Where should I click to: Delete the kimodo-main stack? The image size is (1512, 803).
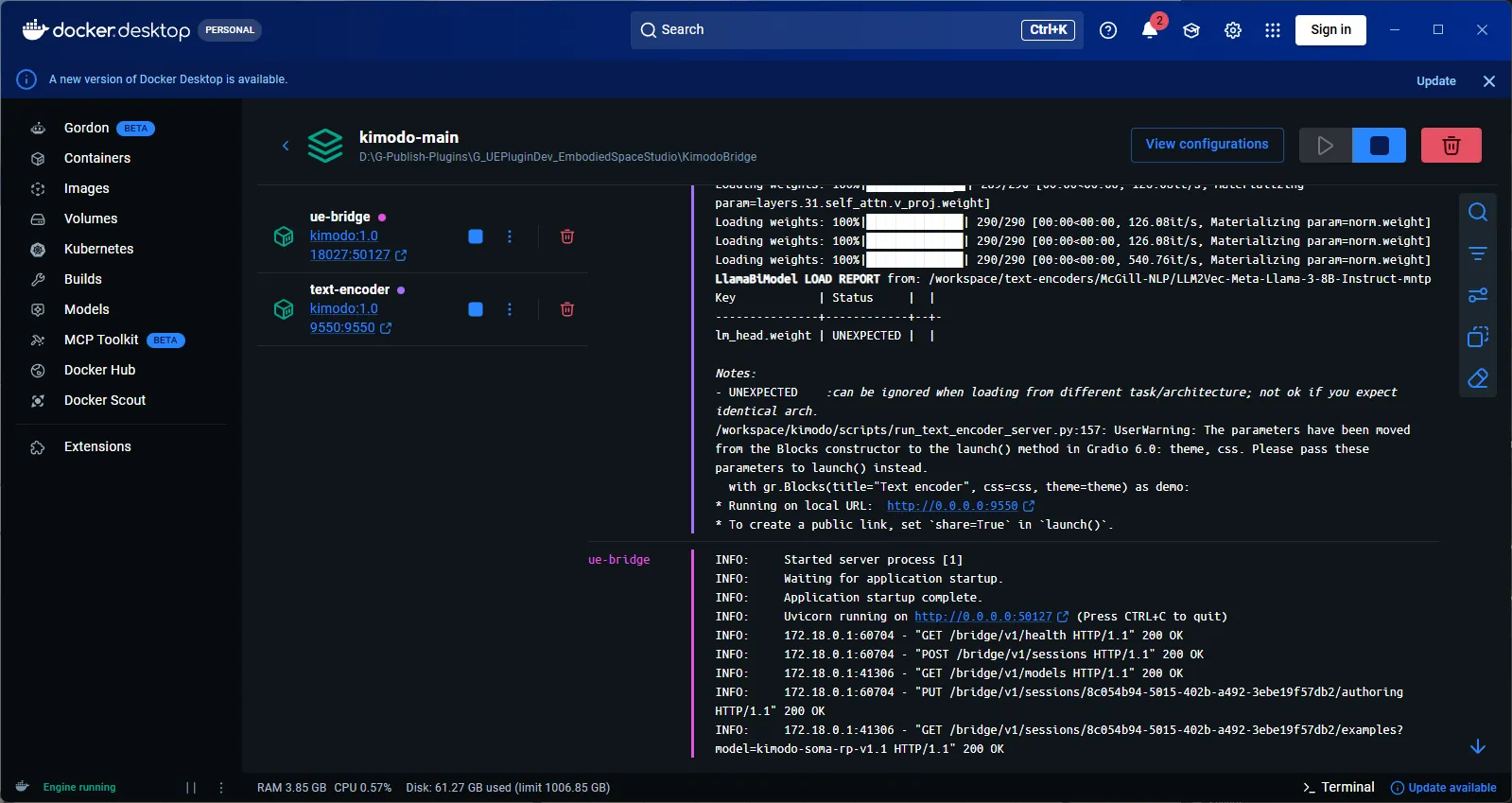(1451, 146)
